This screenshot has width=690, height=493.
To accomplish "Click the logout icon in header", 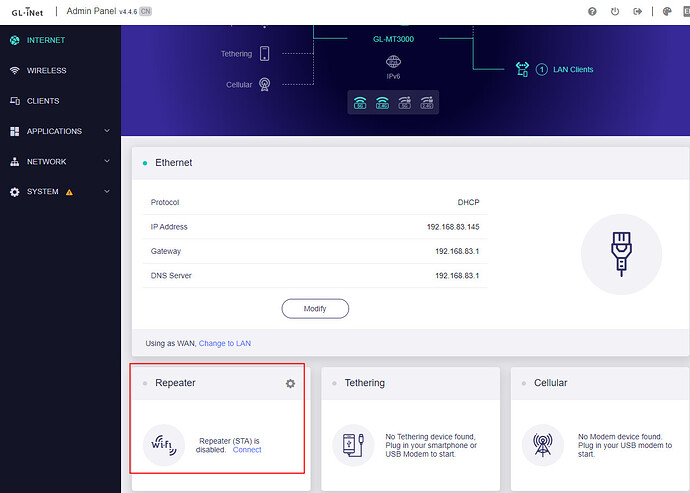I will pyautogui.click(x=636, y=12).
